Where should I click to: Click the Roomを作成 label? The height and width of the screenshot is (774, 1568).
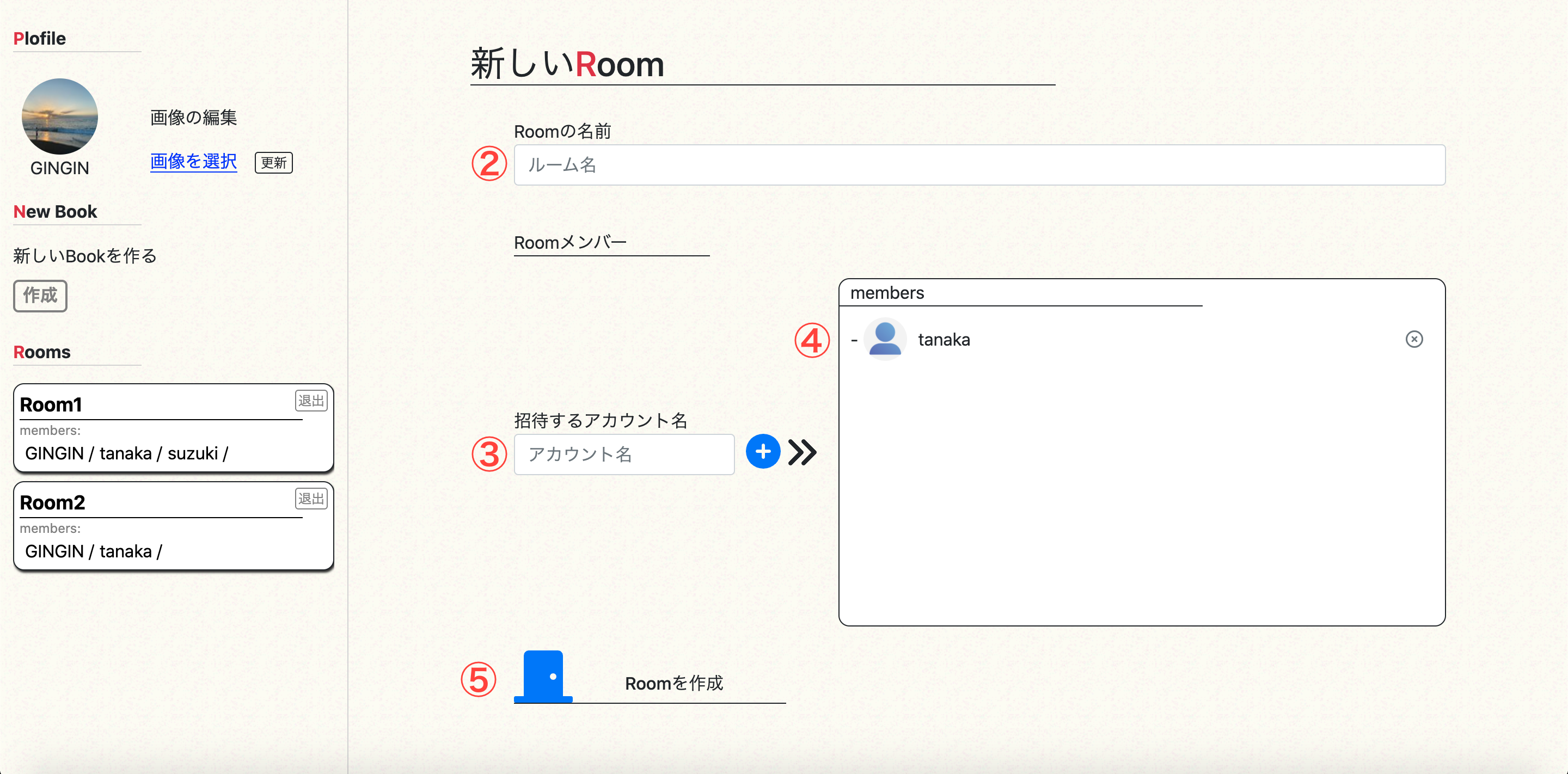674,683
